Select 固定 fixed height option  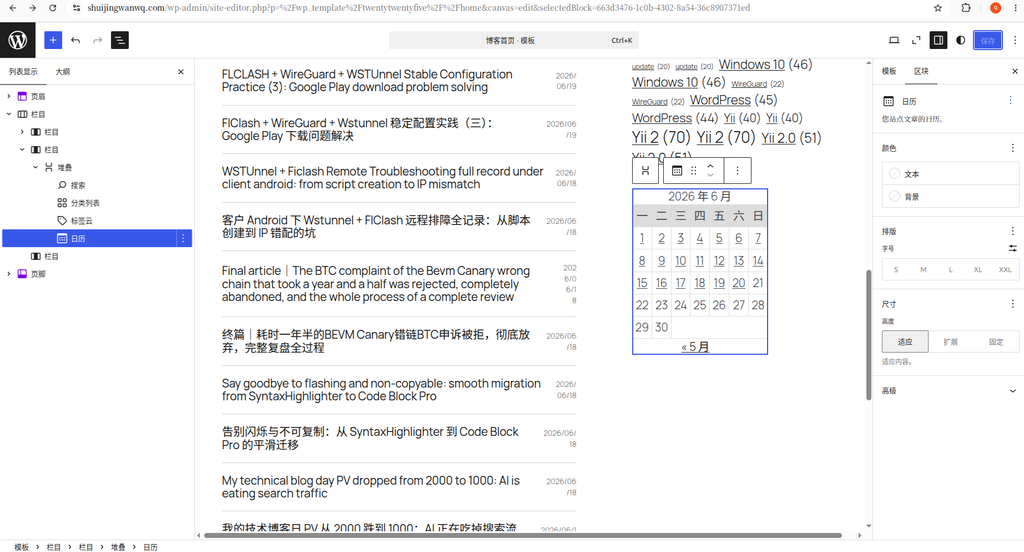(x=996, y=342)
